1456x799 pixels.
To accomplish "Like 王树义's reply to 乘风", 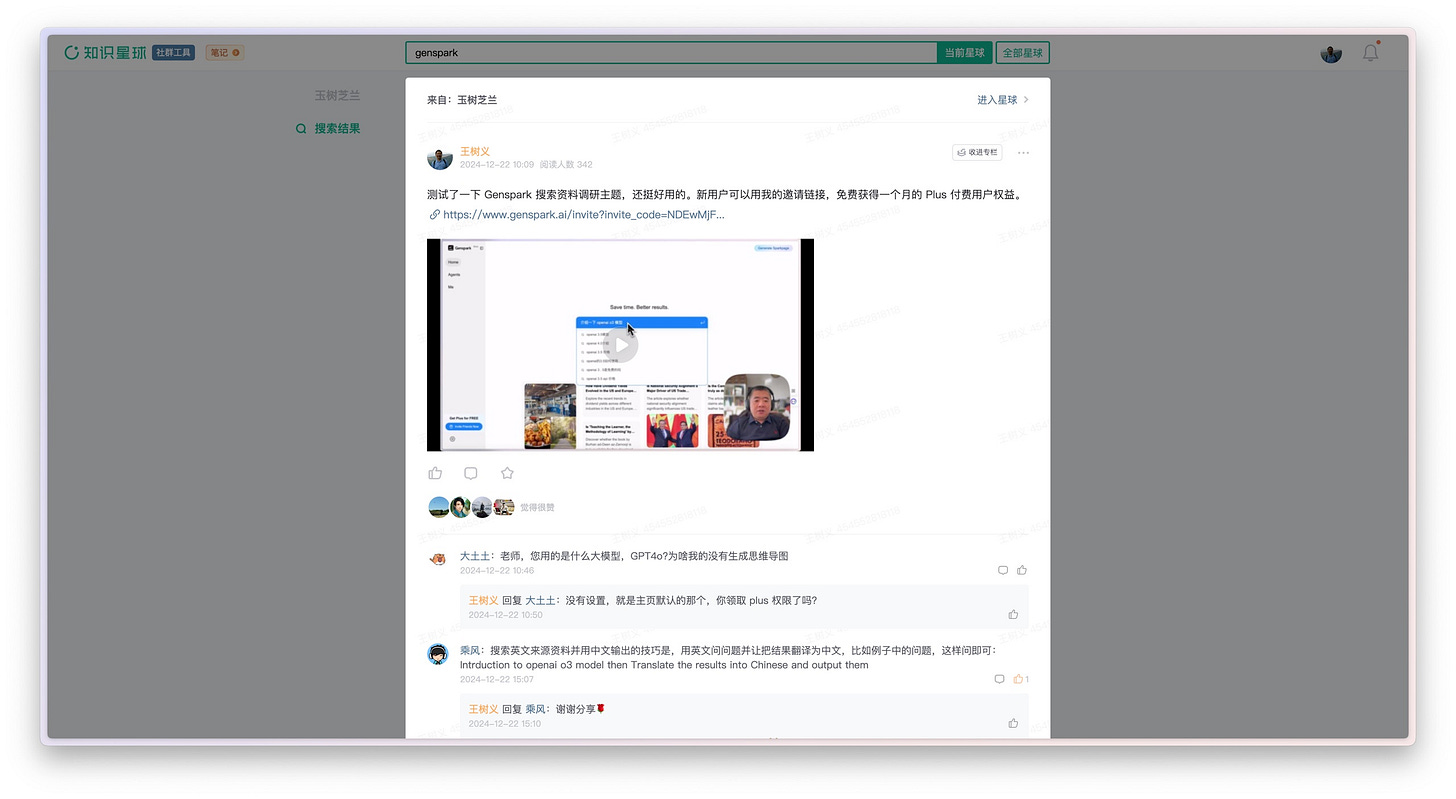I will tap(1013, 723).
